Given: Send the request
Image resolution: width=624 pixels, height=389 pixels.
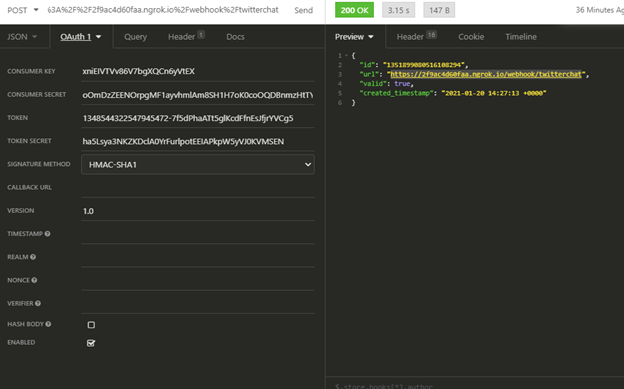Looking at the screenshot, I should pos(304,10).
